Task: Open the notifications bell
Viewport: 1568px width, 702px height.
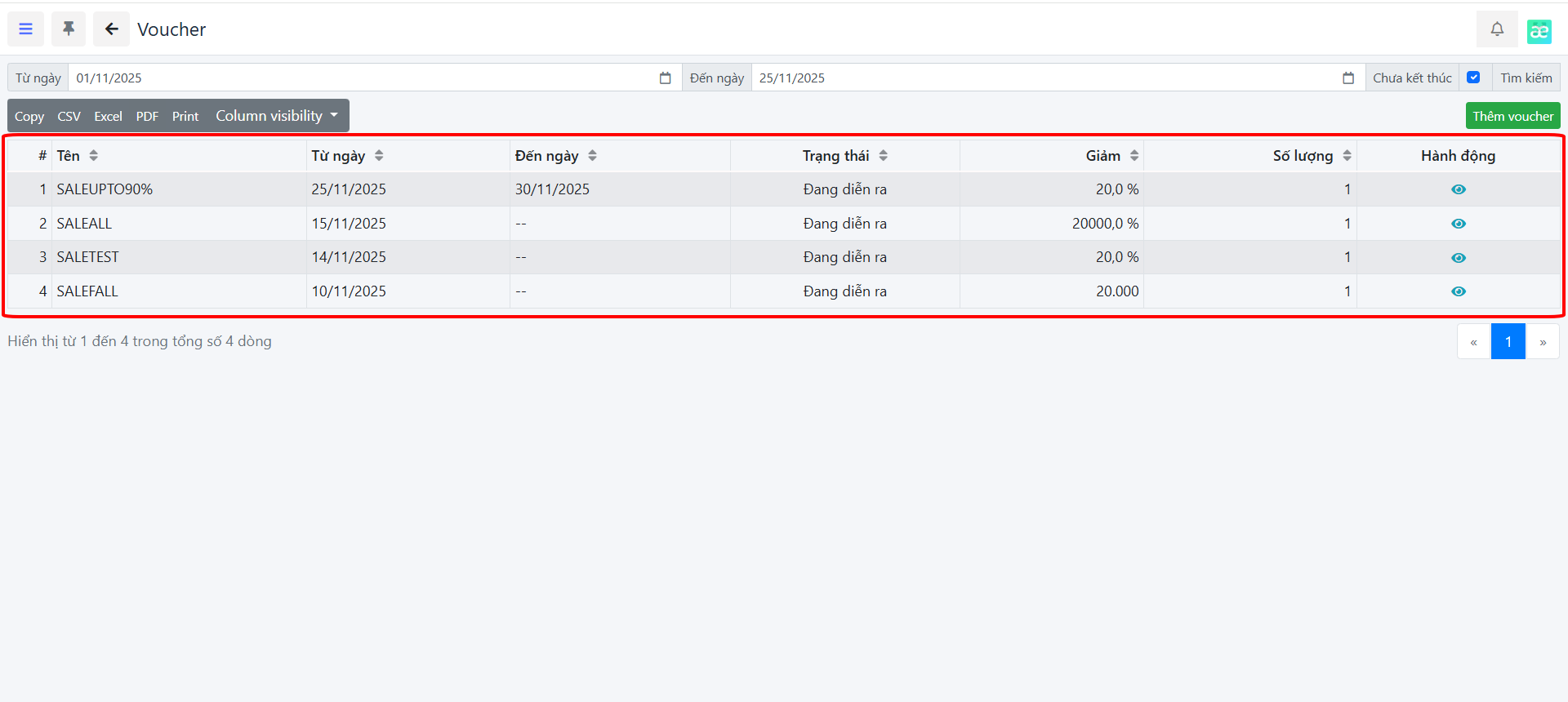Action: (x=1496, y=29)
